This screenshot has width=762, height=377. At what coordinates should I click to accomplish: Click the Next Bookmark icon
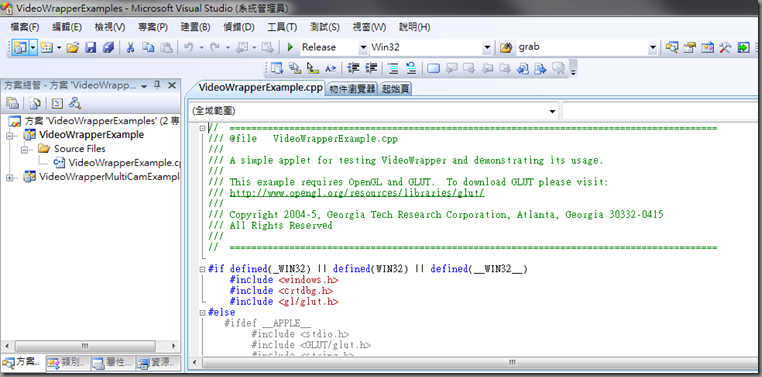tap(469, 69)
